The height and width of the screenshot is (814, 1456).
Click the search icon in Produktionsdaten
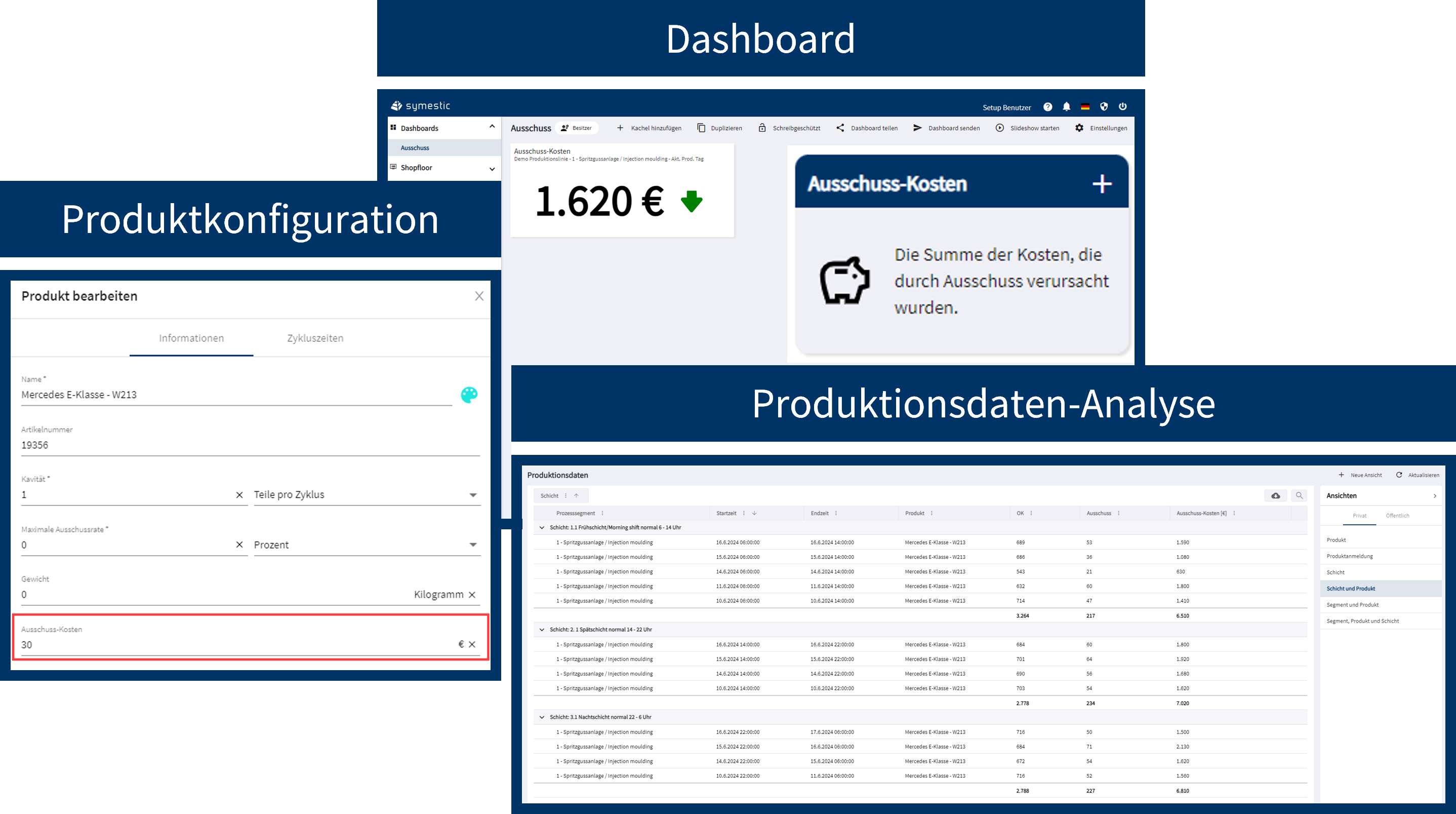point(1299,495)
